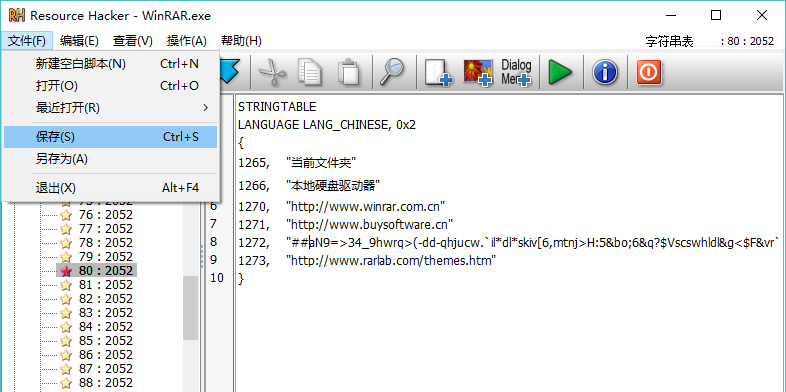Click the string "本地硬盘驱动器" on line 1266
Screen dimensions: 786x392
pos(333,186)
